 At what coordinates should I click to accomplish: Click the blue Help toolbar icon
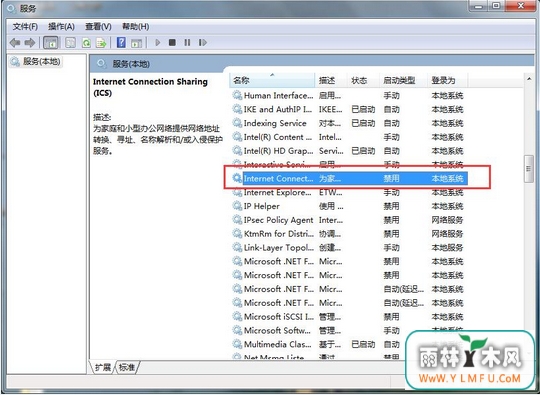121,43
